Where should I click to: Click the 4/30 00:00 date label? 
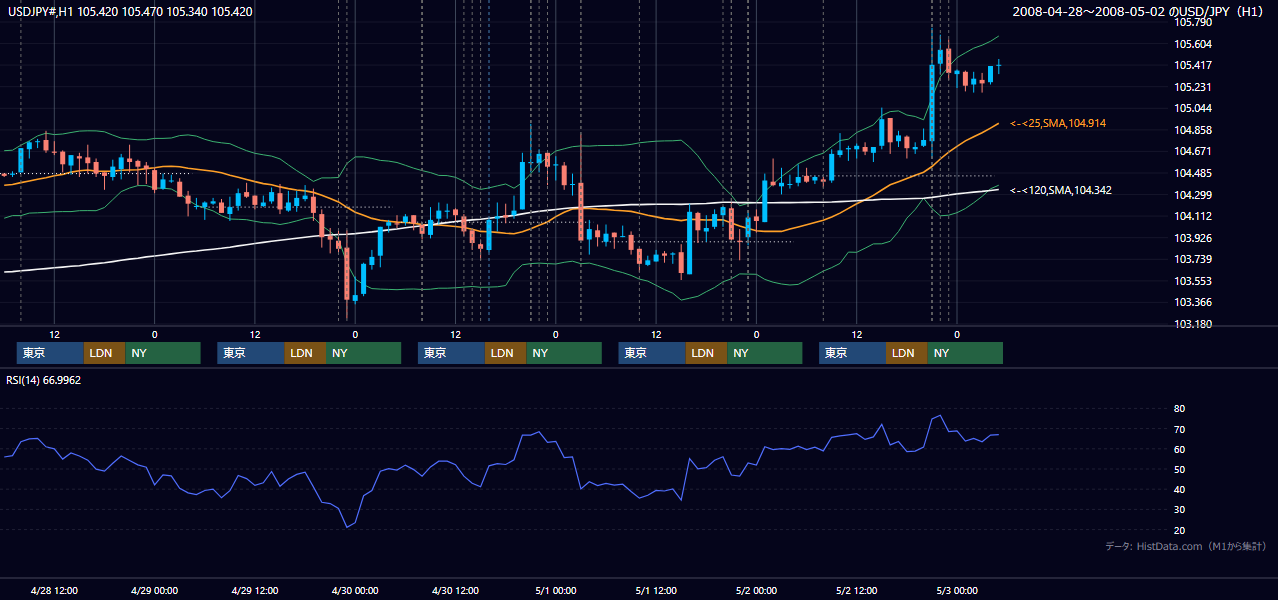point(355,590)
